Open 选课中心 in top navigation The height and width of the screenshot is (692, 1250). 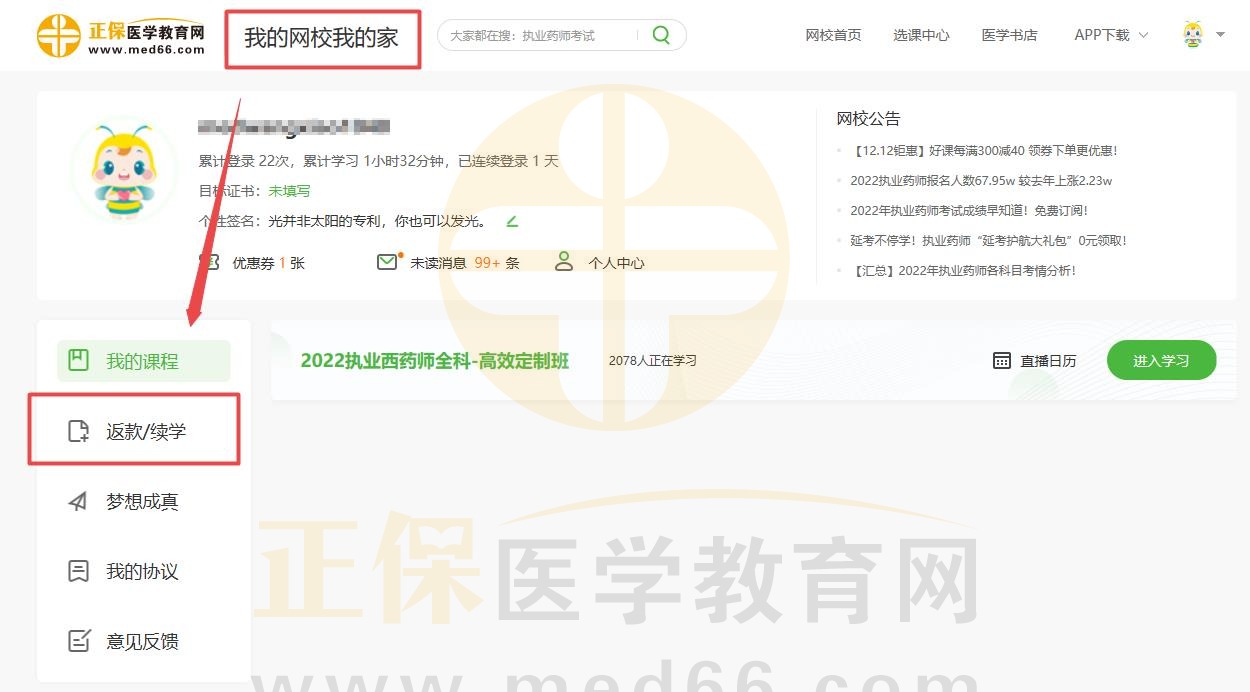click(x=921, y=35)
